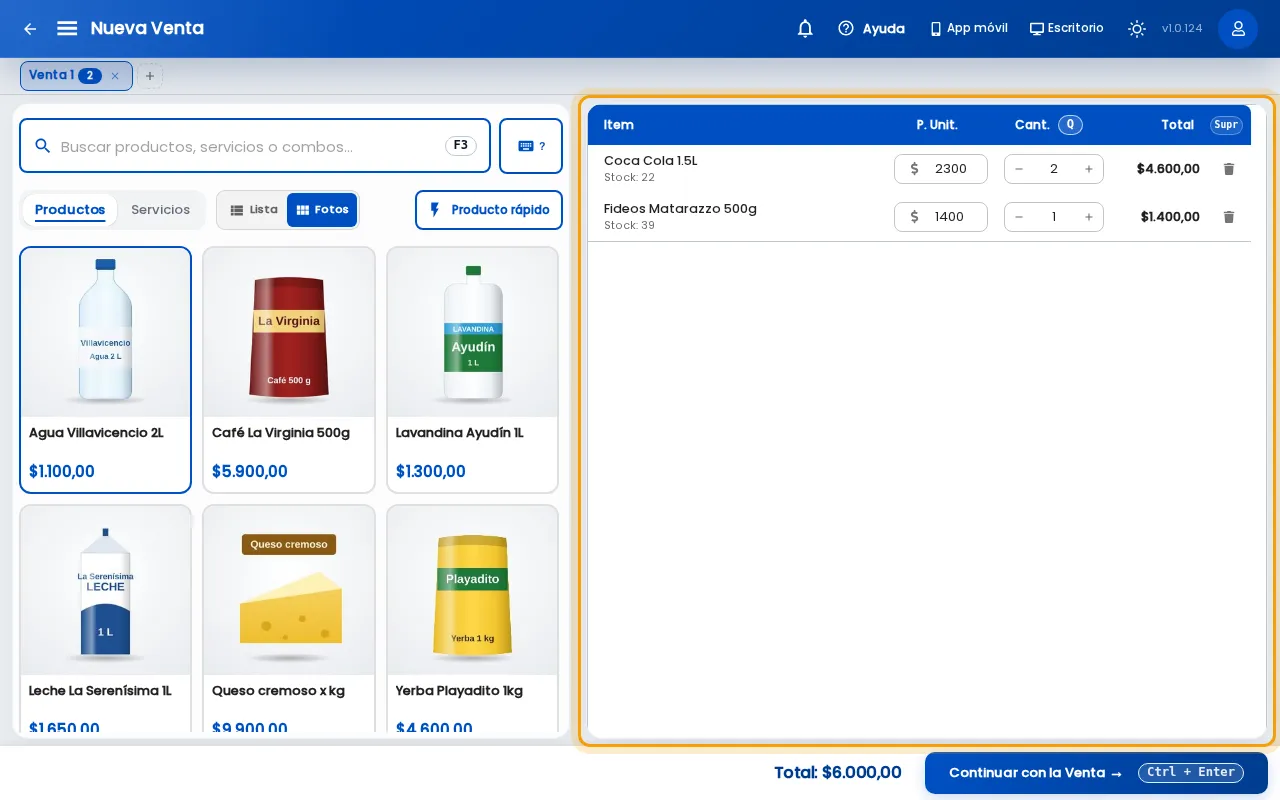Click the Coca Cola quantity value field
The image size is (1280, 800).
[1054, 169]
